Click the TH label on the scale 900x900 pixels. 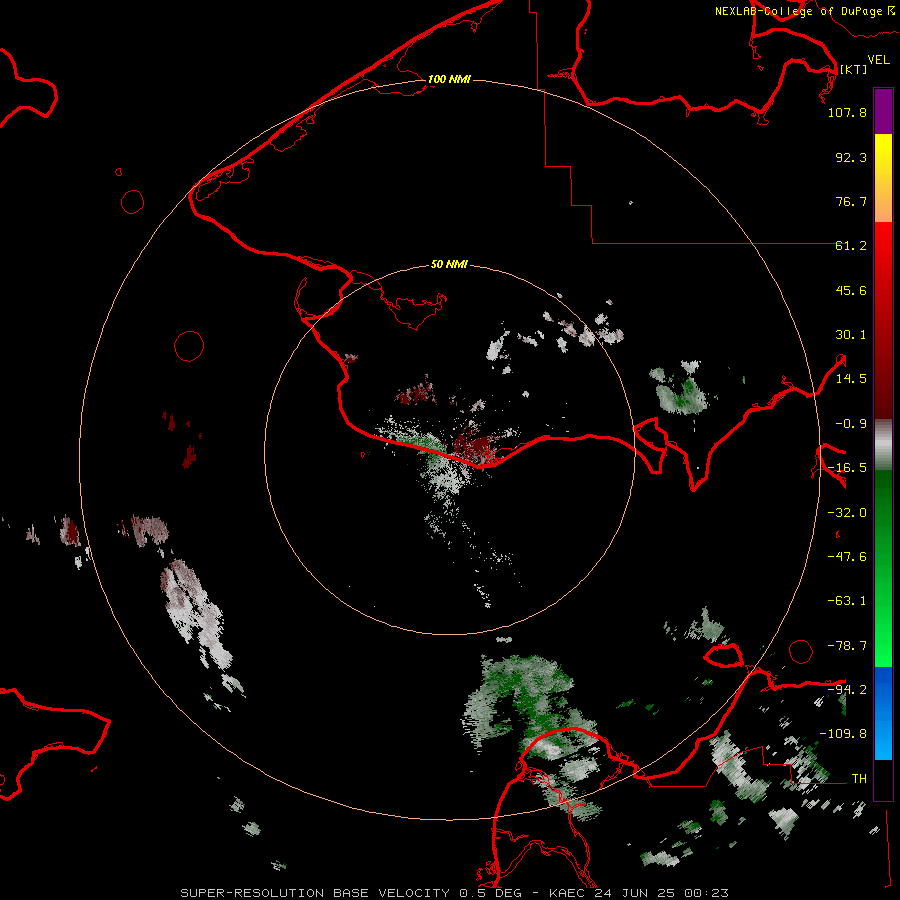click(x=859, y=779)
